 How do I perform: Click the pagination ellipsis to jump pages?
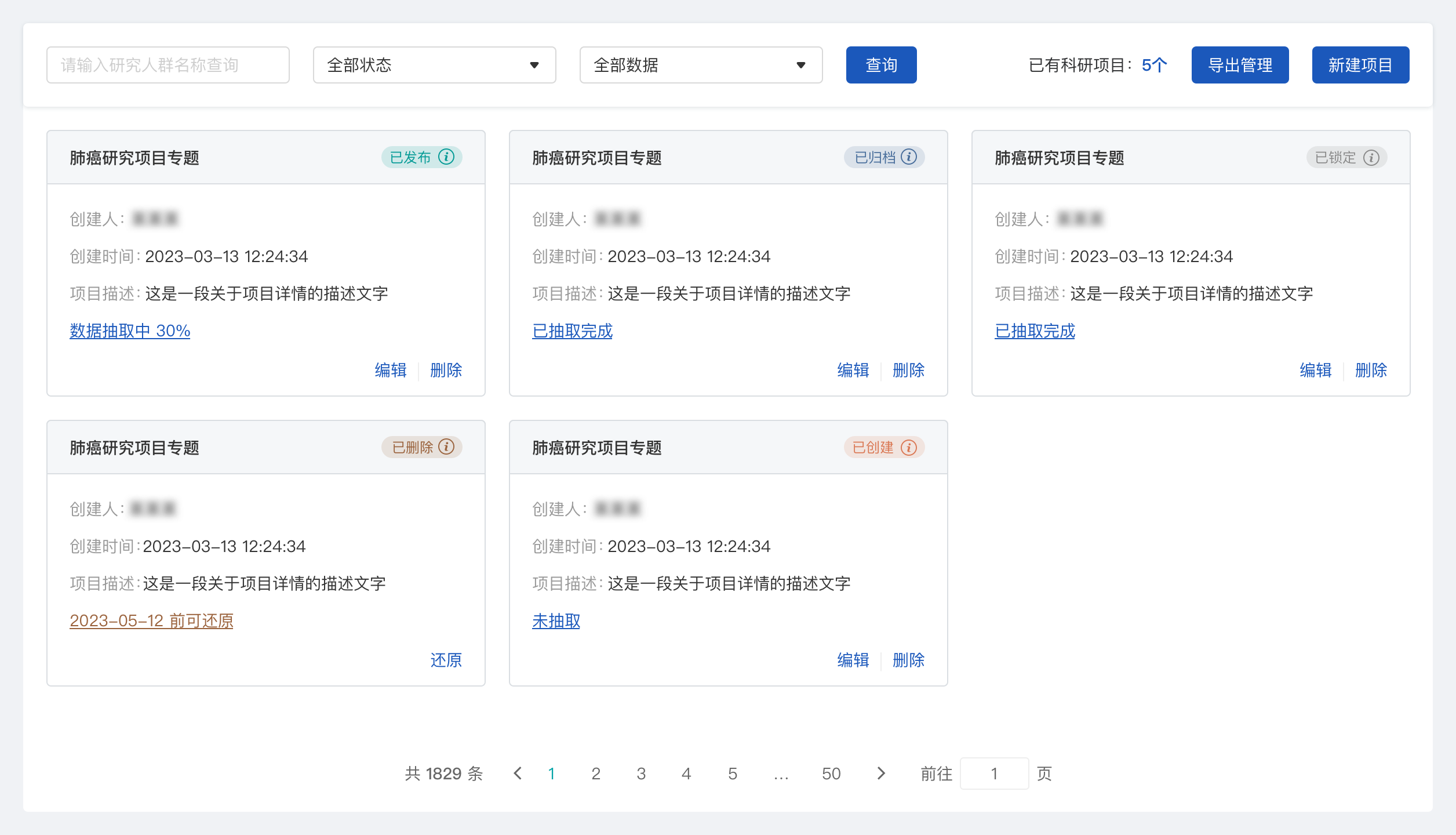pos(781,774)
